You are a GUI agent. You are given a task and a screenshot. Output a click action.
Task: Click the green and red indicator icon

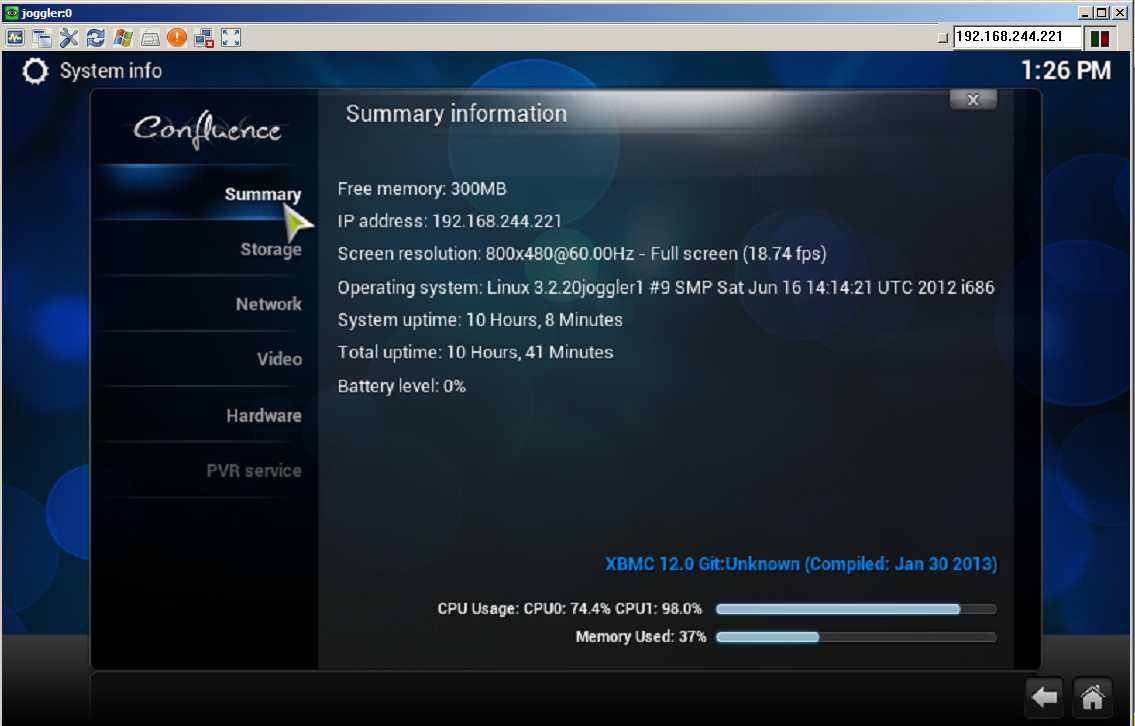(x=1100, y=38)
